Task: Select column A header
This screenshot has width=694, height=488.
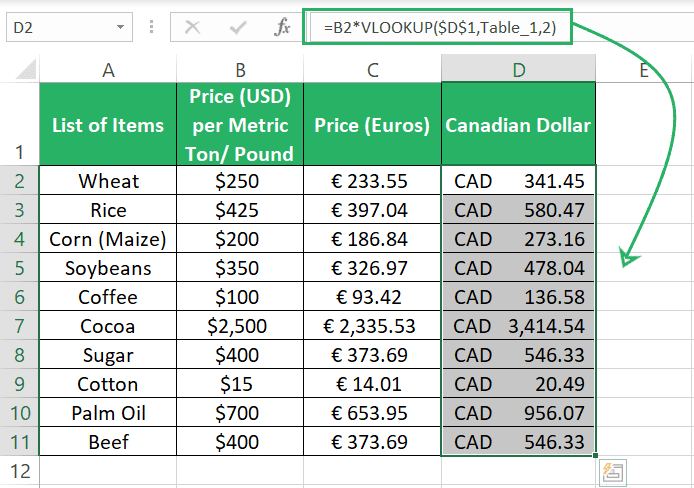Action: (108, 69)
